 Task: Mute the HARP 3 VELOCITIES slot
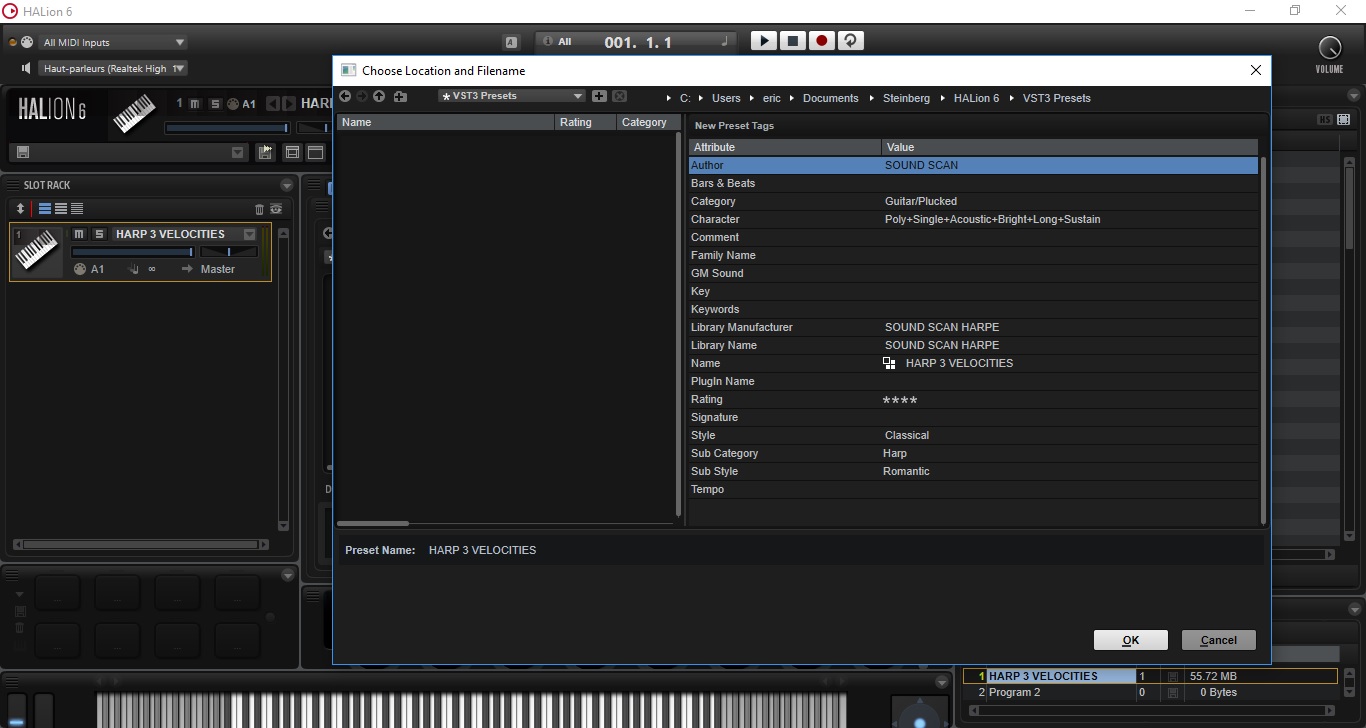click(x=79, y=234)
